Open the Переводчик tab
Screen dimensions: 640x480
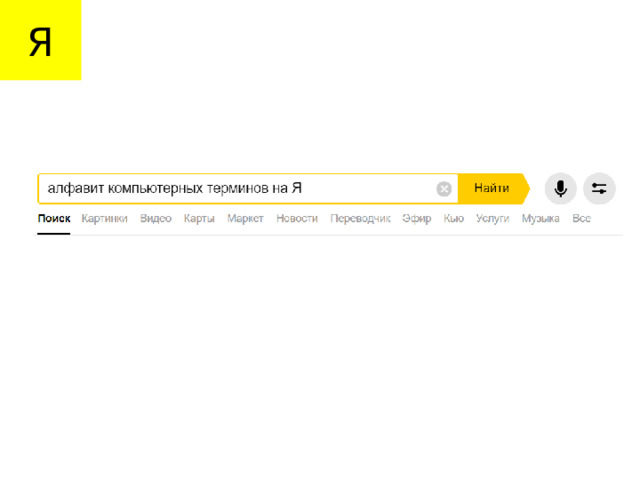(360, 219)
